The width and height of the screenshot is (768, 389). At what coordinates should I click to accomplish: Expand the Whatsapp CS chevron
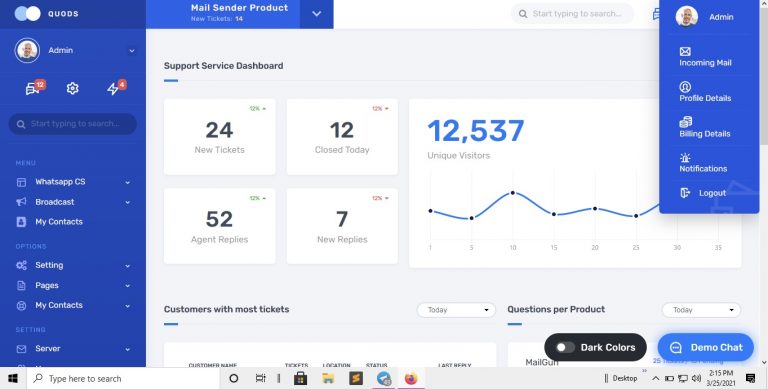(x=127, y=182)
